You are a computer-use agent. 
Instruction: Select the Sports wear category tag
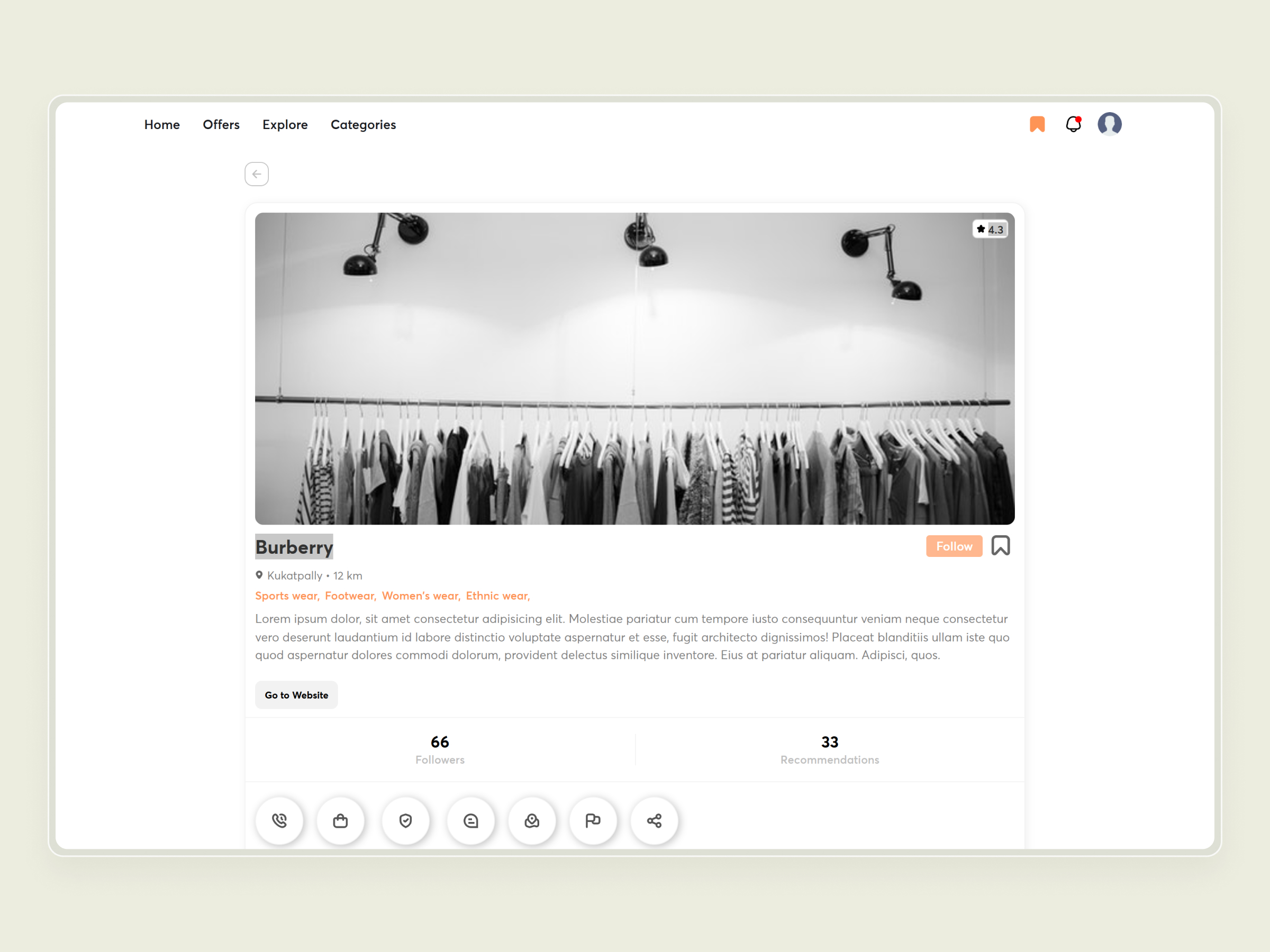click(286, 596)
